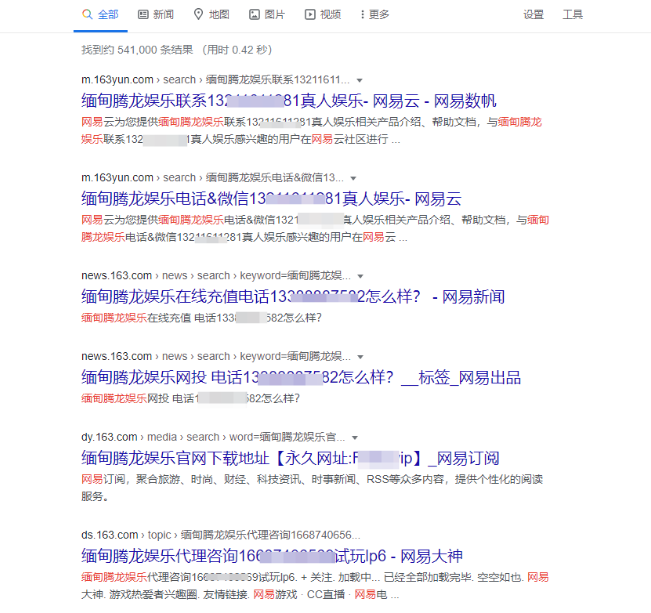Click the picture icon for 图片

[x=254, y=15]
